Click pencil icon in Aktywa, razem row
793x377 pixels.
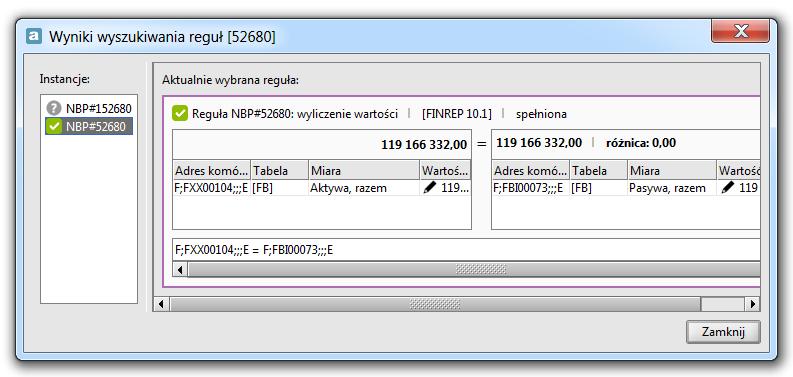430,188
